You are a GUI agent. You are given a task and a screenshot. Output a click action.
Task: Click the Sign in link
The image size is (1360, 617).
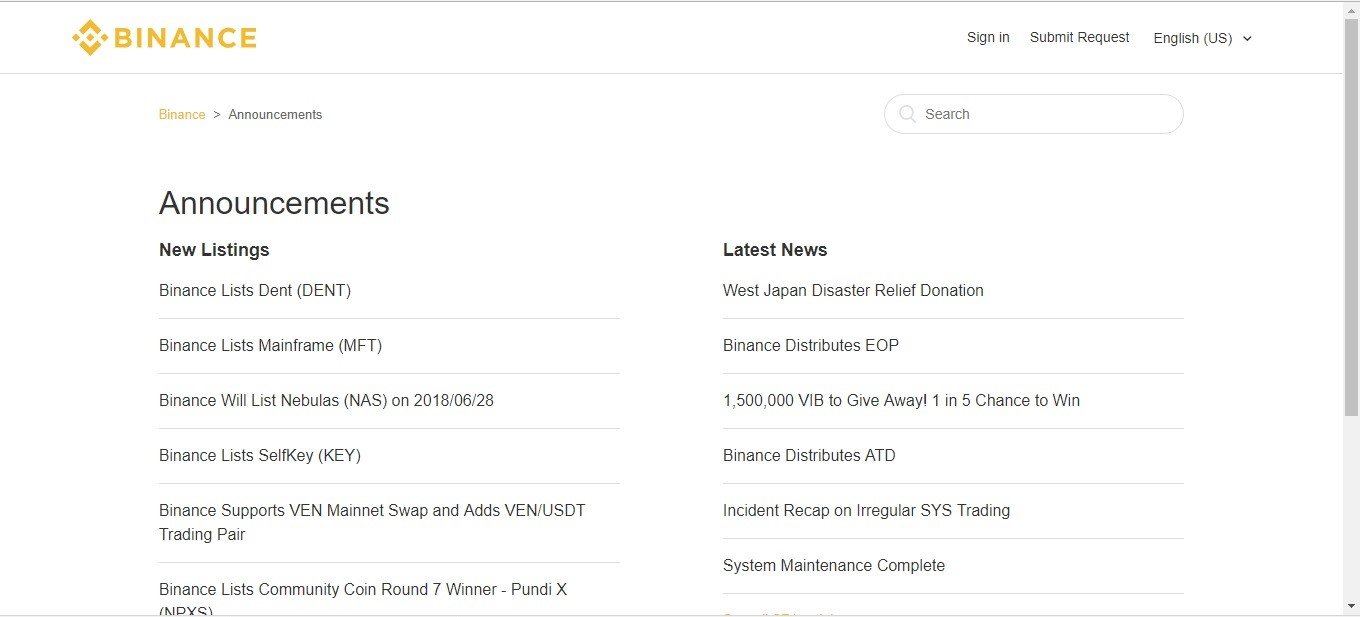coord(988,37)
